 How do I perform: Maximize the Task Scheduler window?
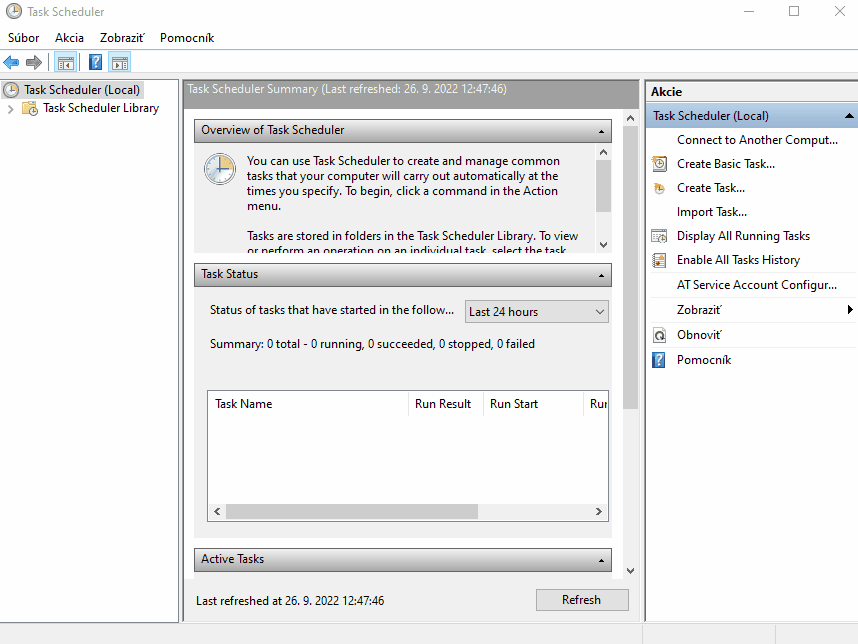794,11
